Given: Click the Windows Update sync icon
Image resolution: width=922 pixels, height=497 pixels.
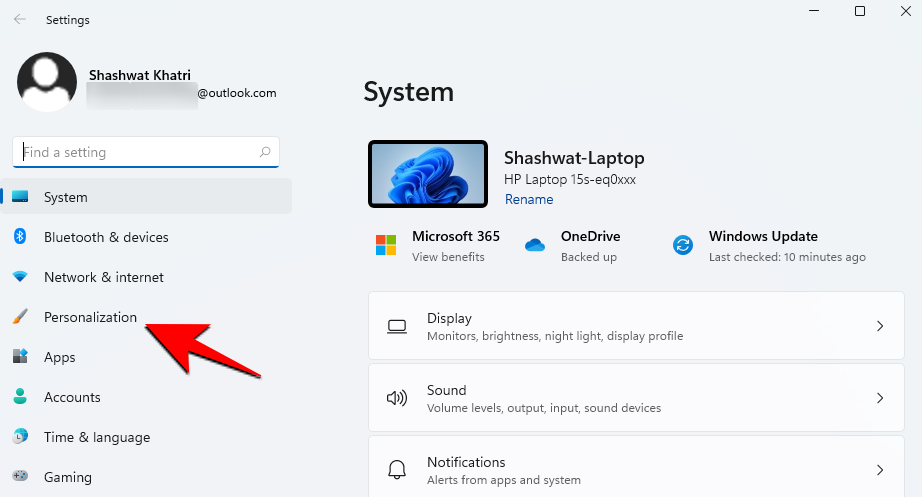Looking at the screenshot, I should tap(683, 245).
